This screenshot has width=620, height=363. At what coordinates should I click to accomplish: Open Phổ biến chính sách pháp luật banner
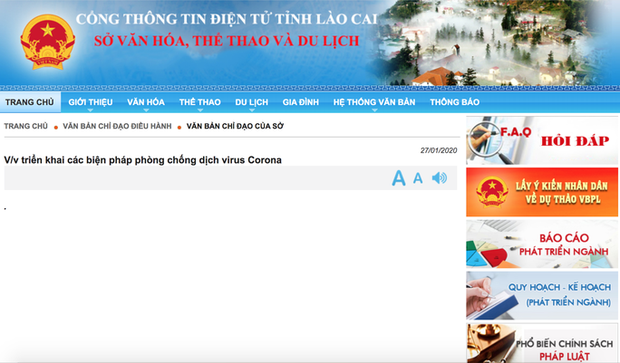click(x=542, y=343)
